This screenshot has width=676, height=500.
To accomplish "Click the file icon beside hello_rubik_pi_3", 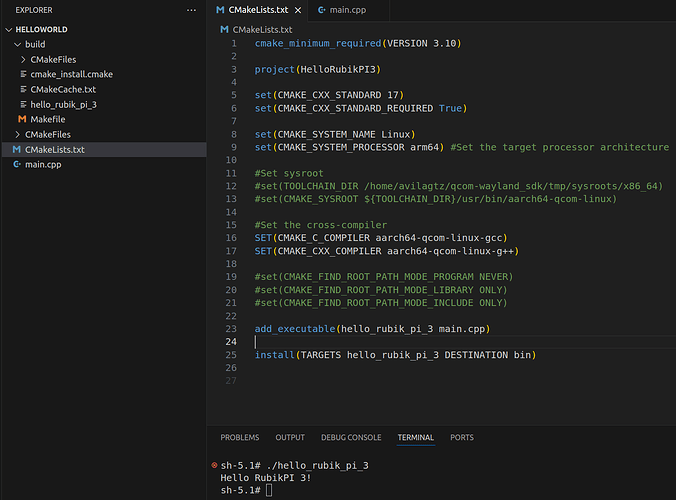I will 23,104.
